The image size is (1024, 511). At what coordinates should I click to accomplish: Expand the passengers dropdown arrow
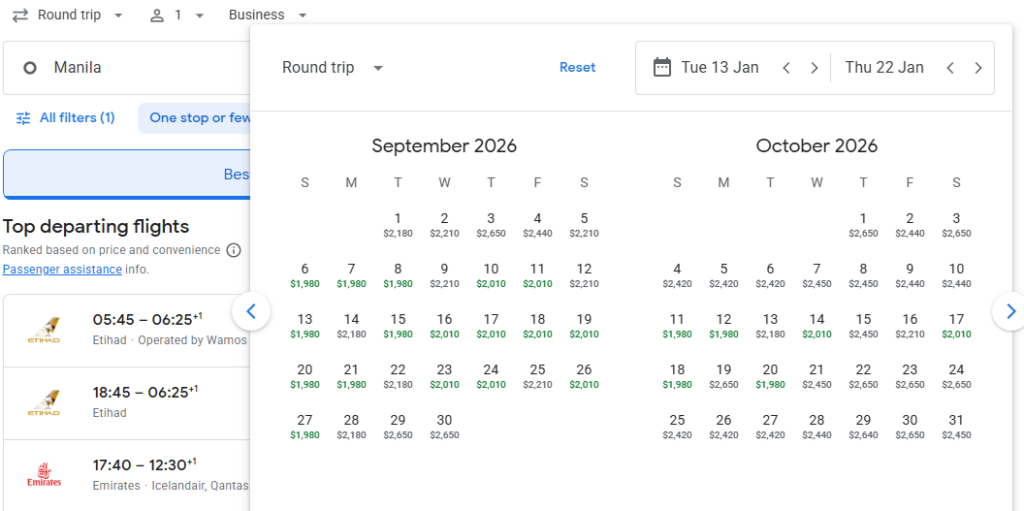(200, 16)
